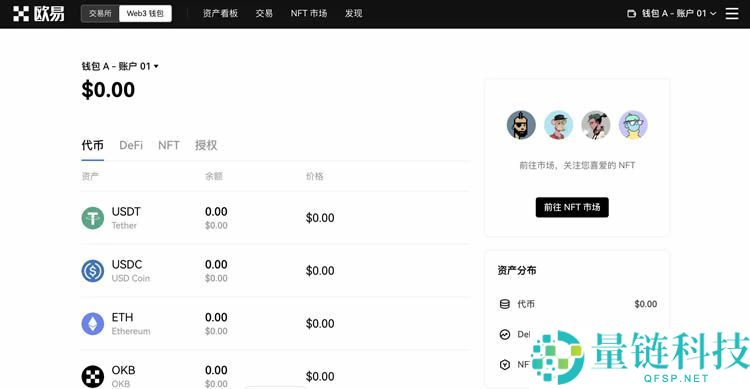Click the OKB token icon
The image size is (750, 389).
pyautogui.click(x=93, y=376)
